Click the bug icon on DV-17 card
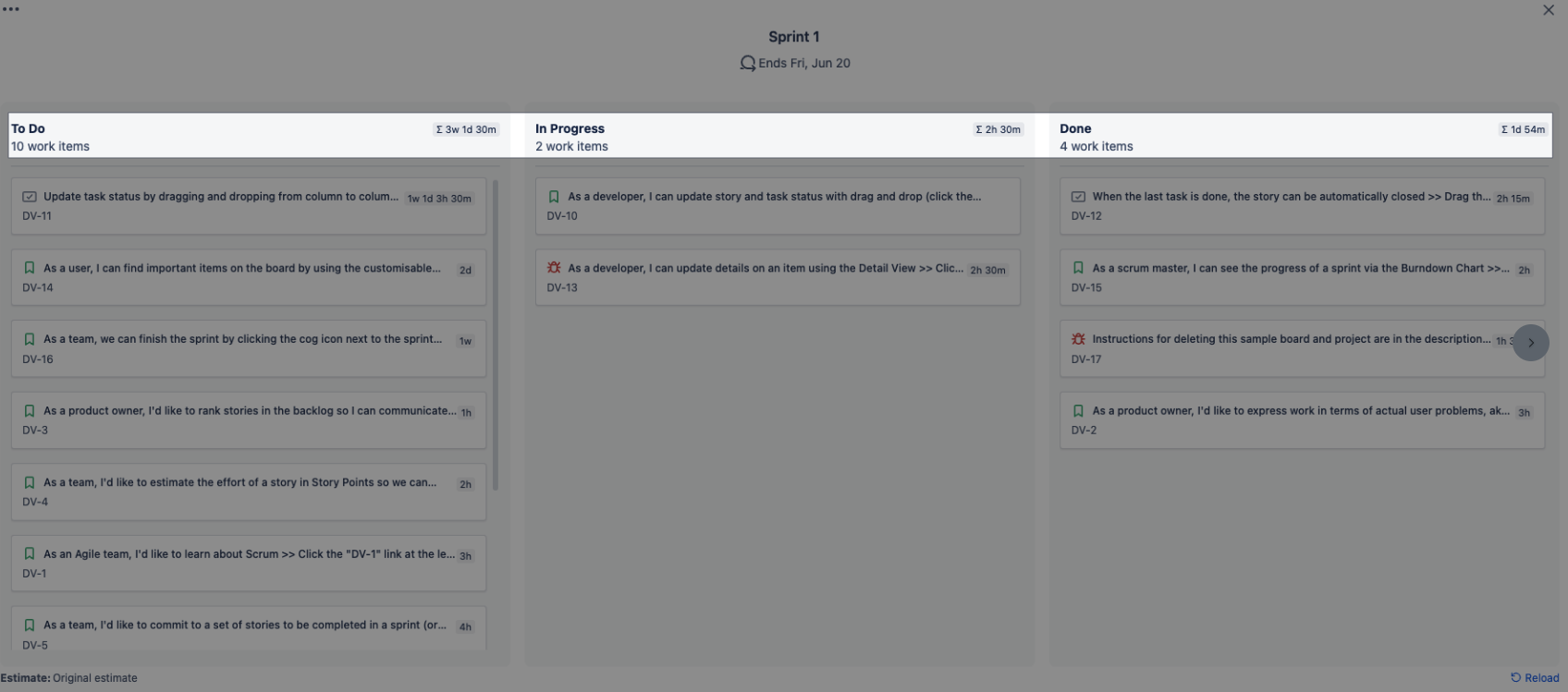The height and width of the screenshot is (692, 1568). (1078, 339)
